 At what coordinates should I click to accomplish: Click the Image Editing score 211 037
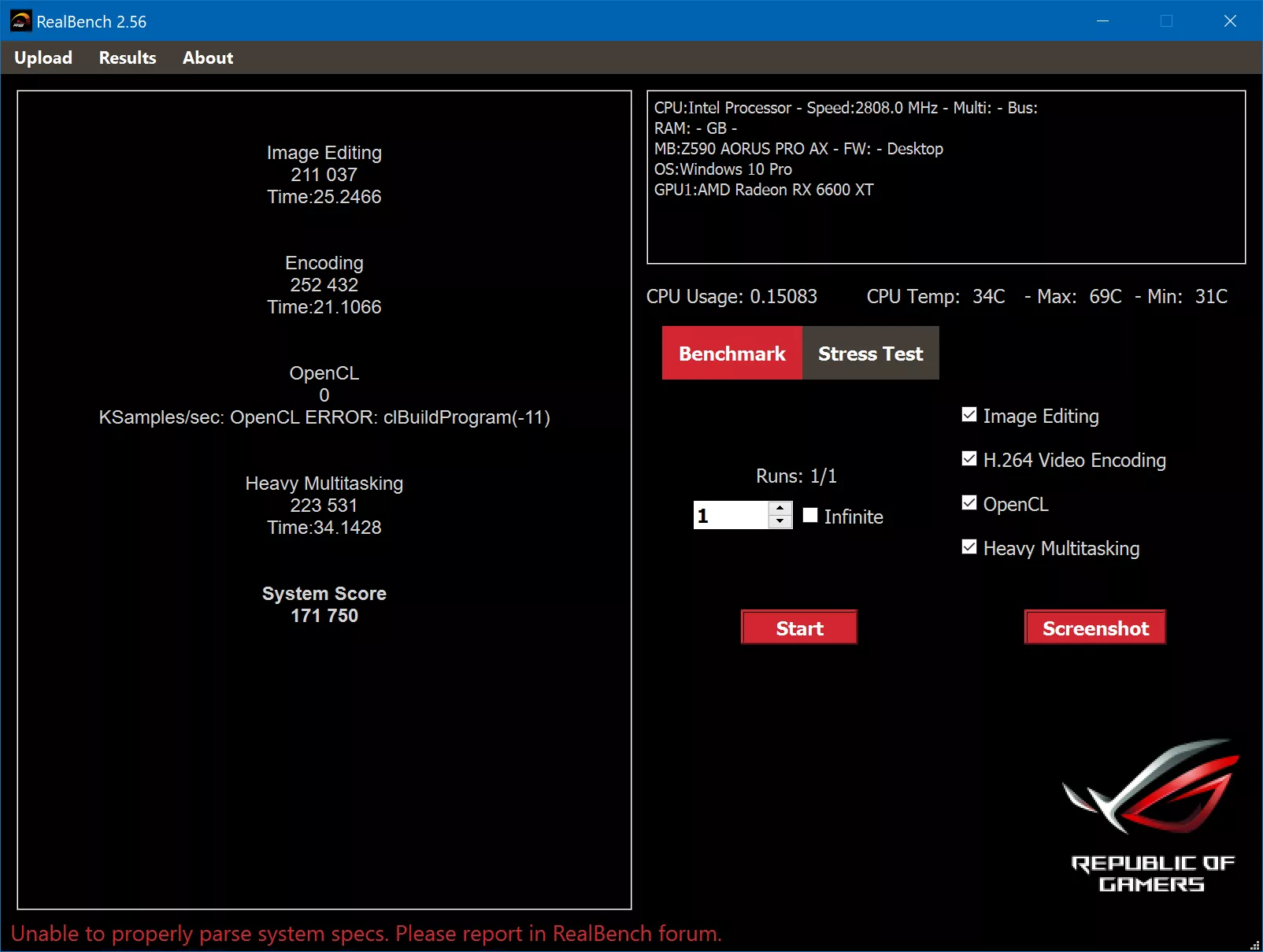click(x=324, y=175)
